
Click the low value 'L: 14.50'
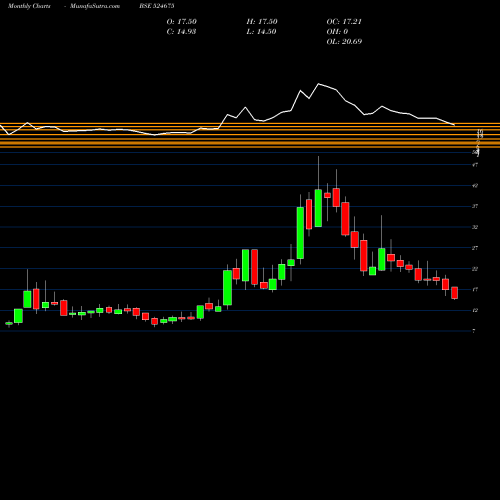(261, 32)
